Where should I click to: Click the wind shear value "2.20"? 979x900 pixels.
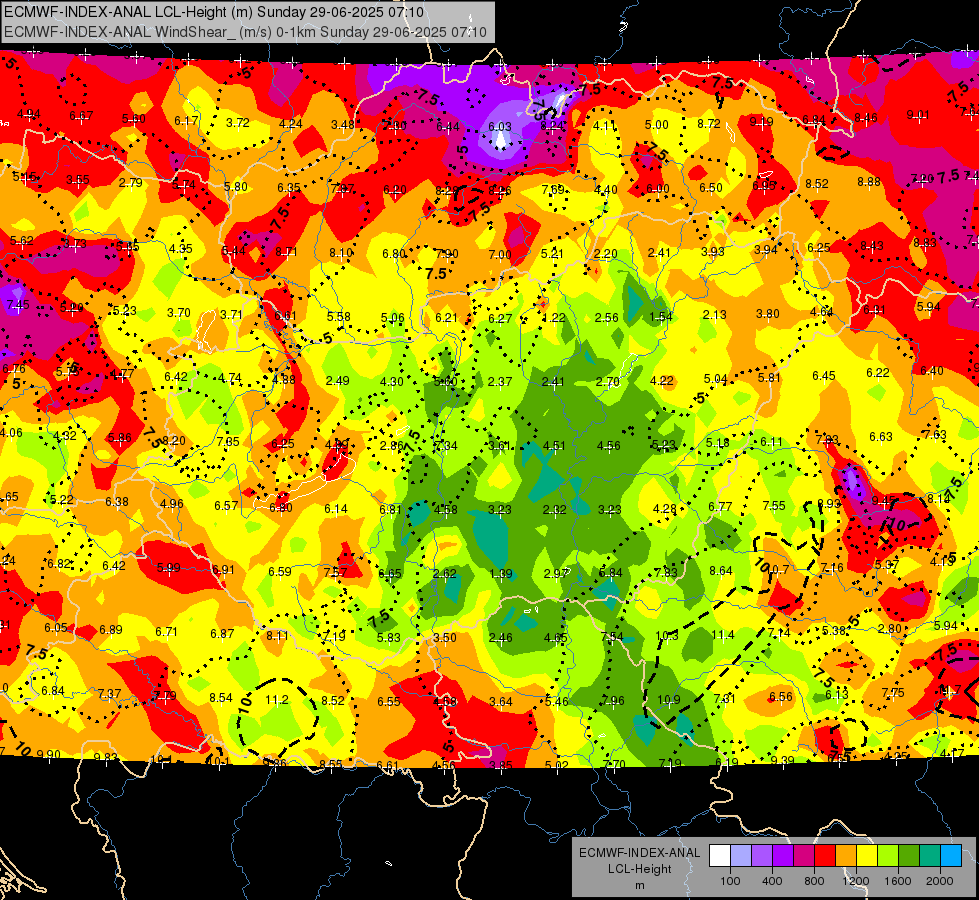(x=606, y=254)
